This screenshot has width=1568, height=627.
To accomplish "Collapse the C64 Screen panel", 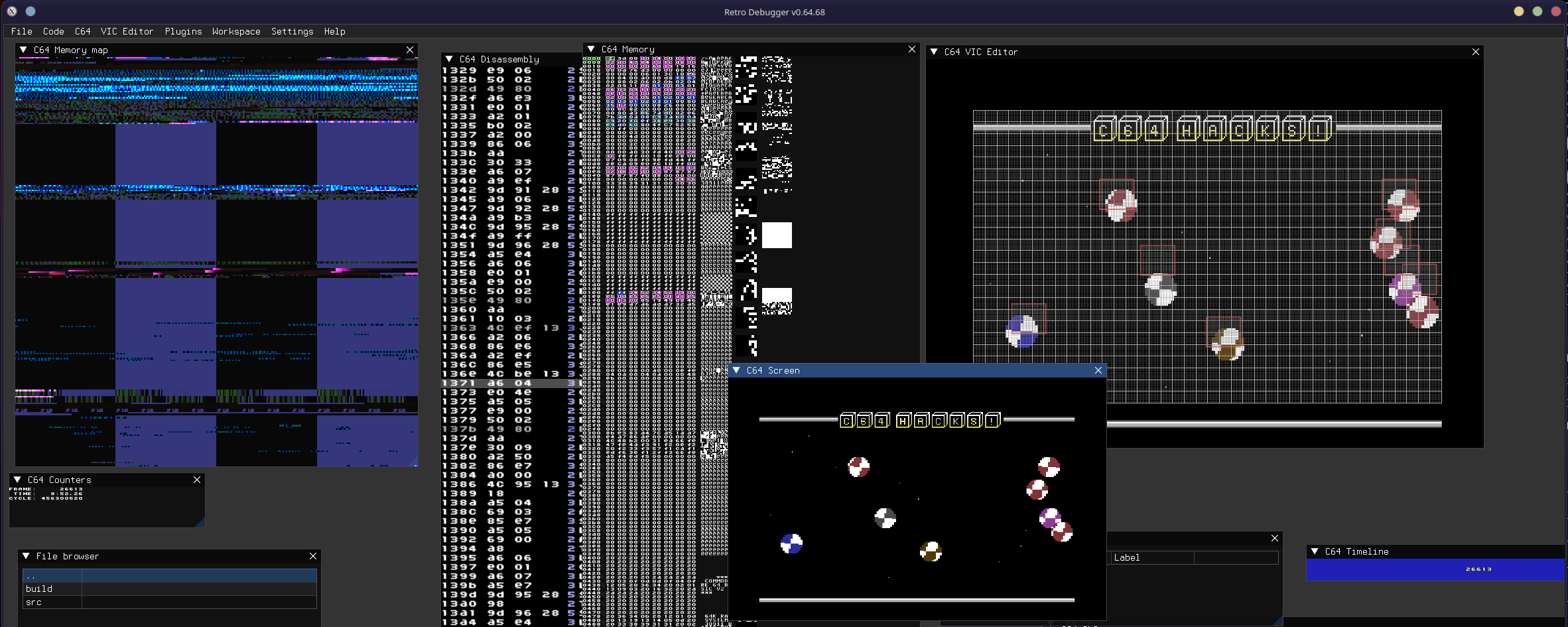I will [x=736, y=370].
